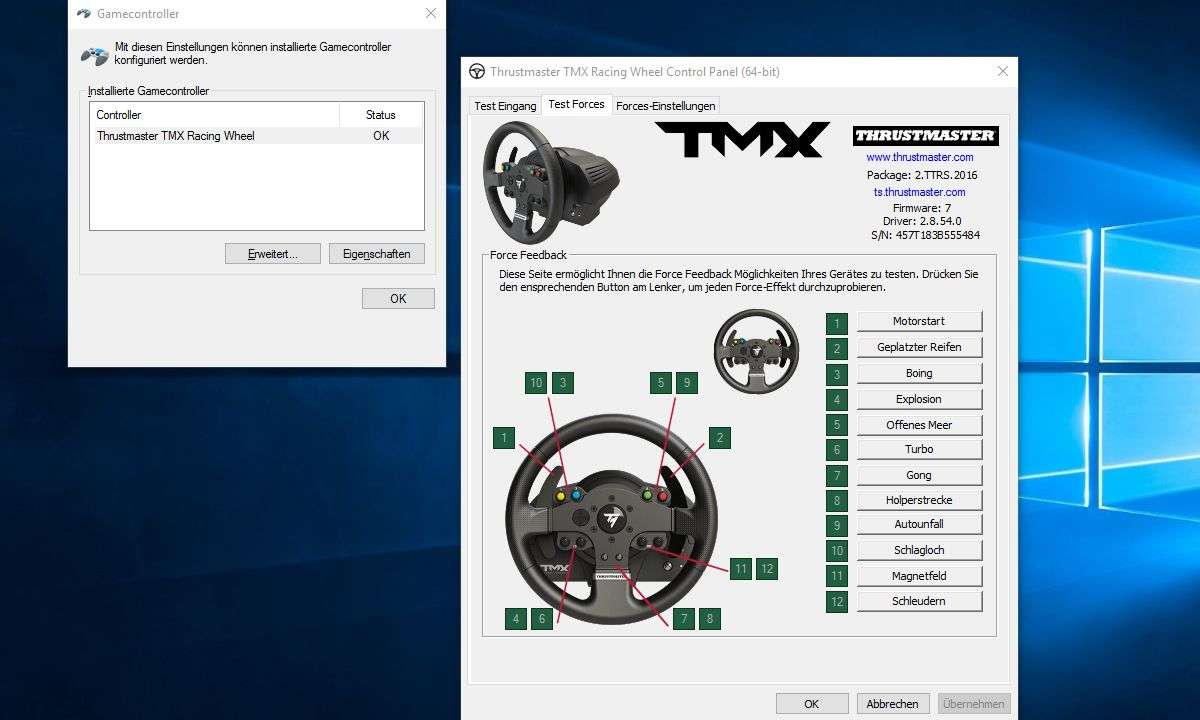Click the green number 9 icon beside Autounfall

(837, 525)
